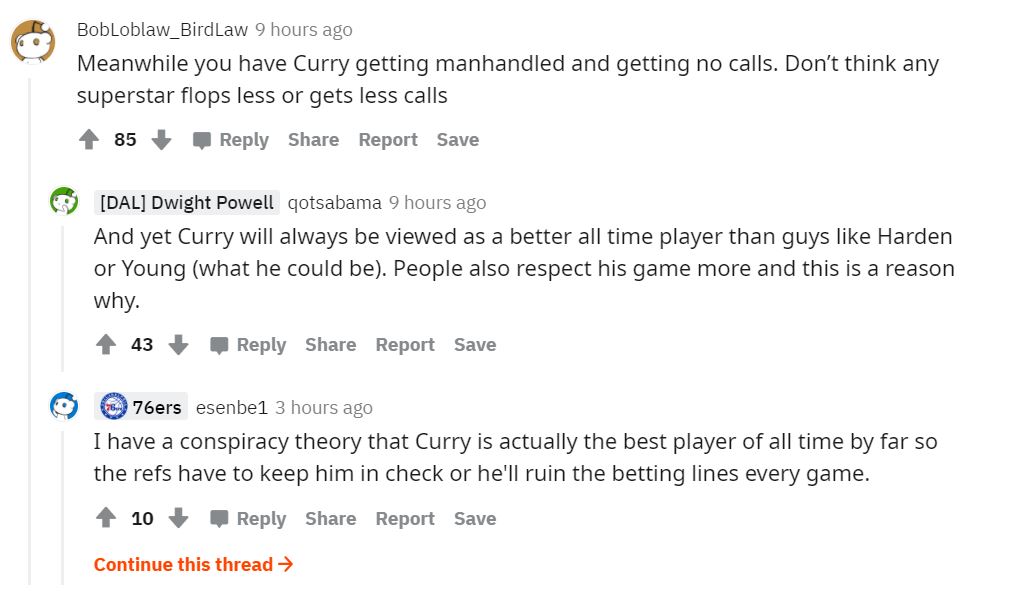The width and height of the screenshot is (1017, 612).
Task: Downvote BobLoblaw_BirdLaw's comment
Action: point(161,140)
